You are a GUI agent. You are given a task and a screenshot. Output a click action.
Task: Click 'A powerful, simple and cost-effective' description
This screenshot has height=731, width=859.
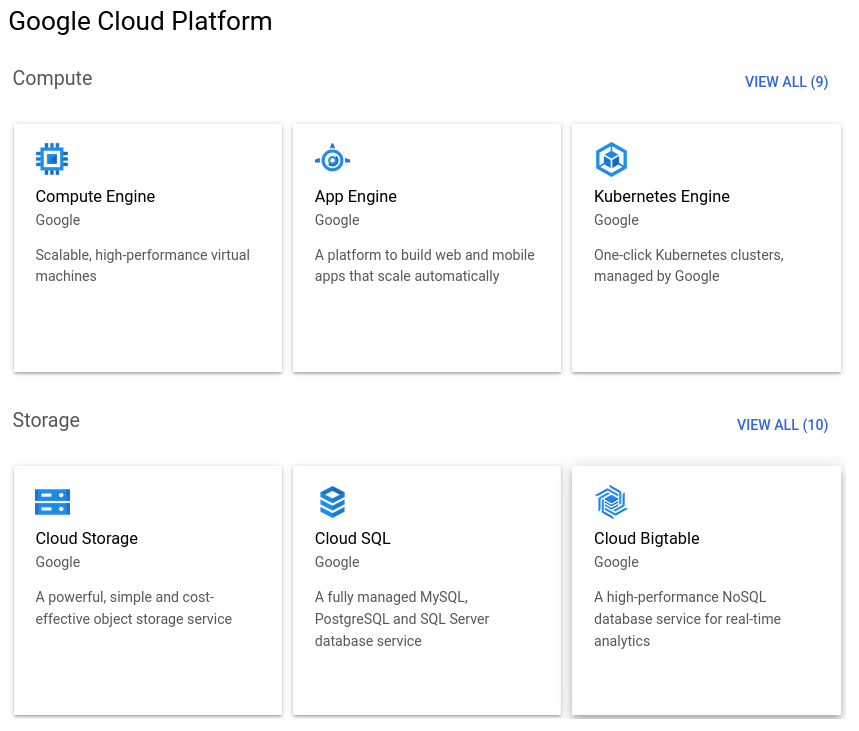[134, 608]
